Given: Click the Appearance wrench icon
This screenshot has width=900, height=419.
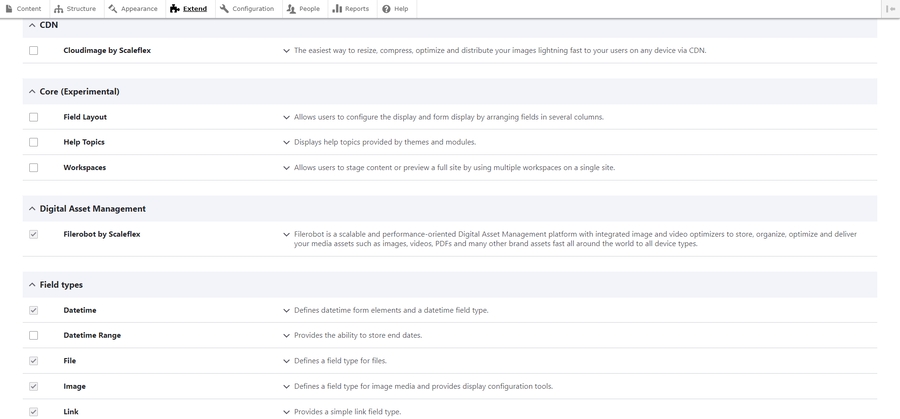Looking at the screenshot, I should click(x=113, y=9).
